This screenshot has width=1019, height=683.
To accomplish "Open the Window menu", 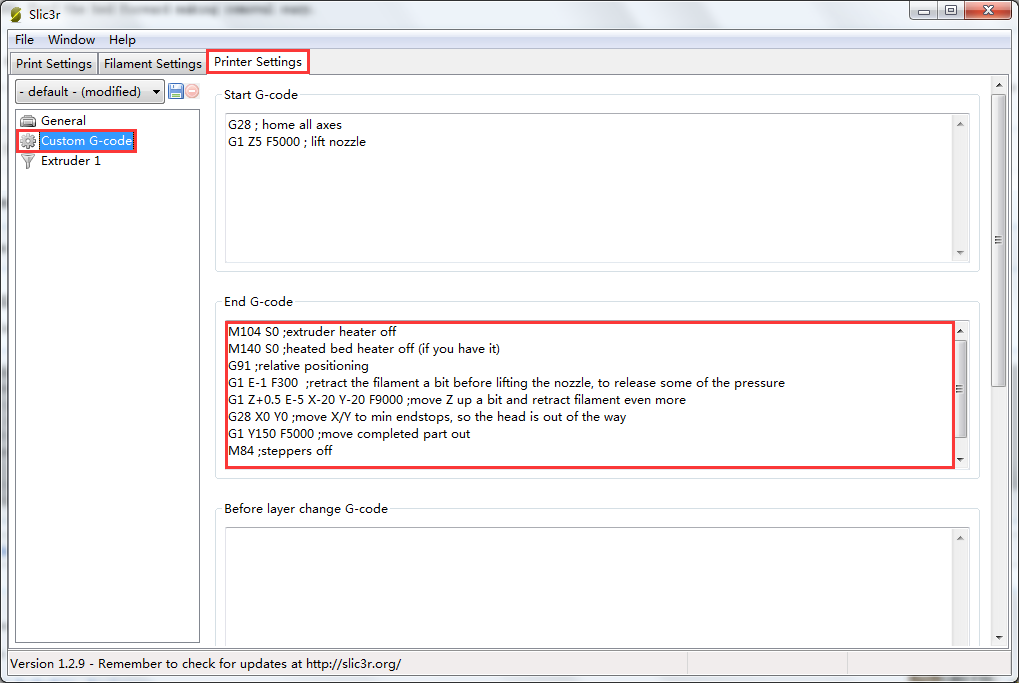I will pyautogui.click(x=71, y=40).
